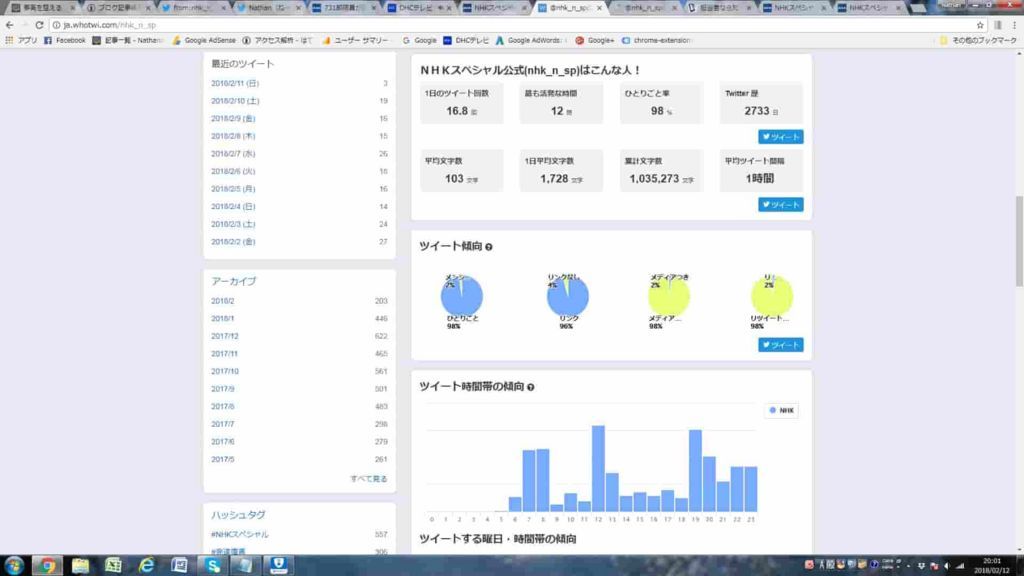Click the リツイート 98% yellow pie chart
1024x576 pixels.
click(771, 296)
